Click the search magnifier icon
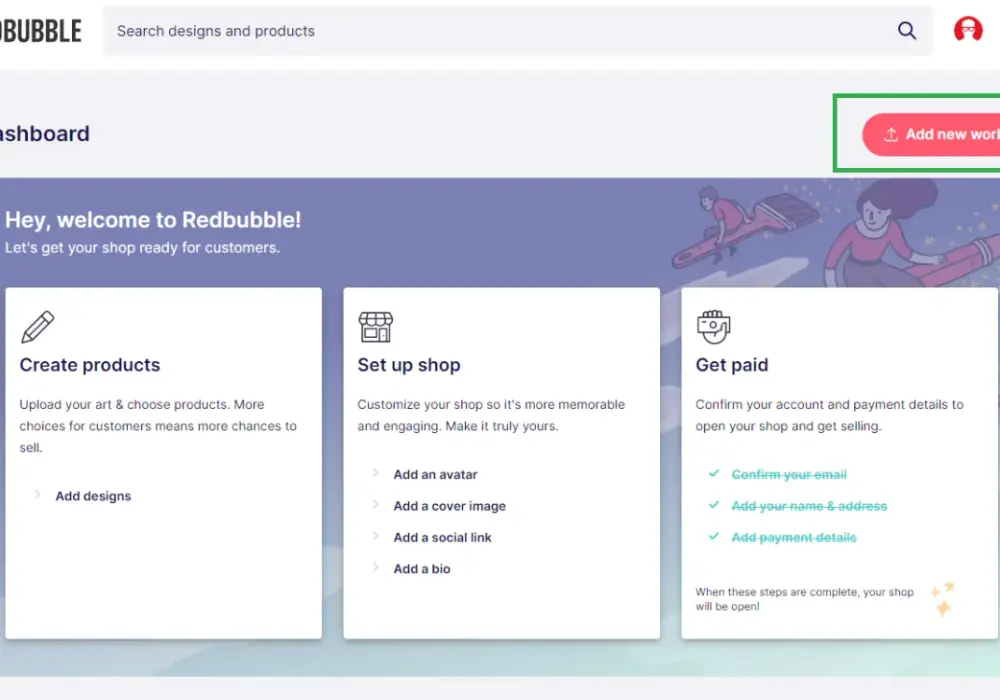Image resolution: width=1000 pixels, height=700 pixels. click(906, 31)
